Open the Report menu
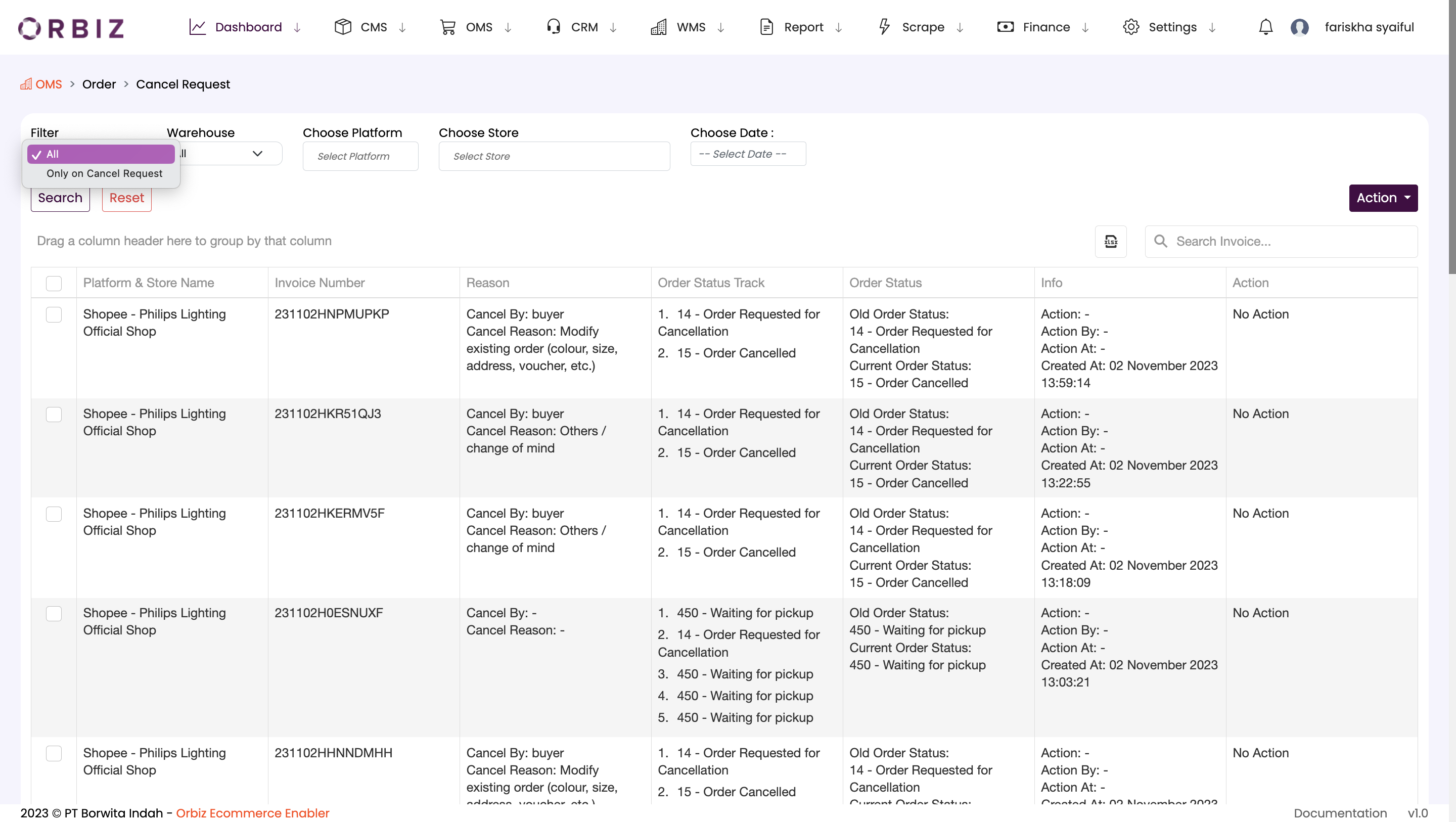1456x822 pixels. pos(803,27)
